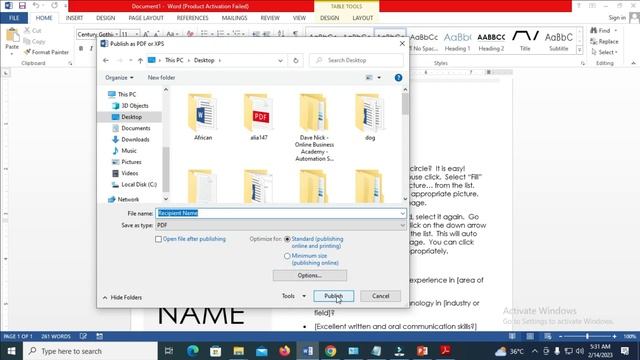The height and width of the screenshot is (360, 640).
Task: Open the change view options arrow
Action: [x=379, y=78]
